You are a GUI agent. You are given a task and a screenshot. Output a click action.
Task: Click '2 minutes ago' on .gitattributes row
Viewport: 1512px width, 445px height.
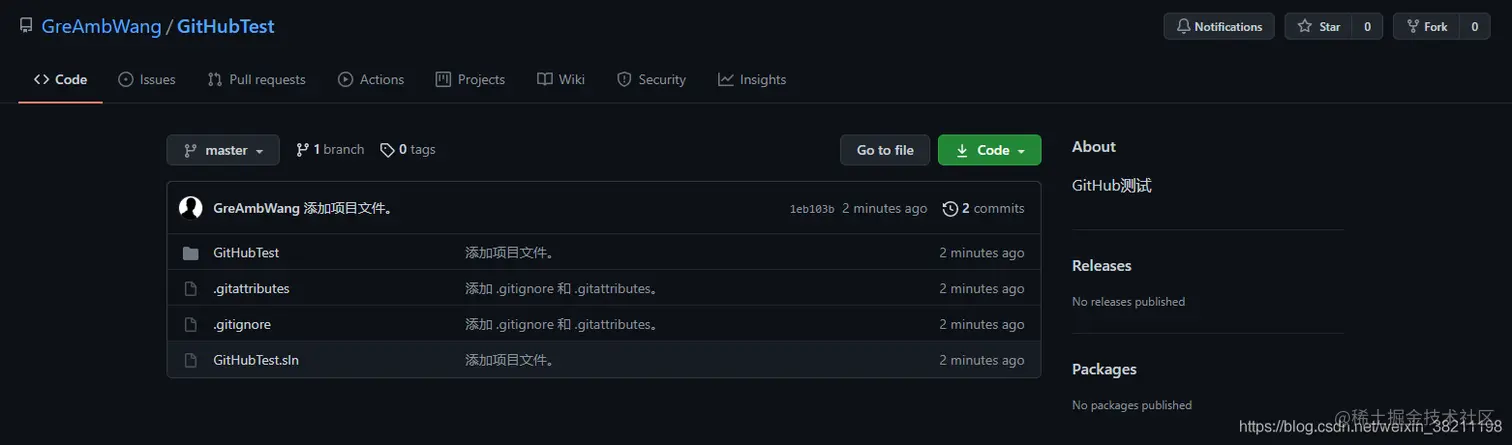coord(982,288)
